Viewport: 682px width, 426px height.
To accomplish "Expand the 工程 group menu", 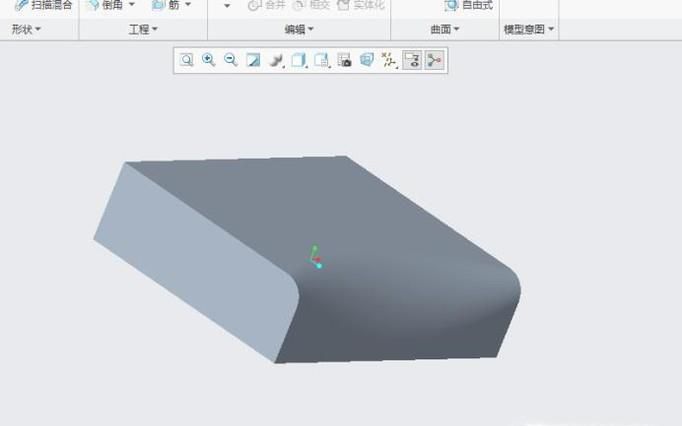I will pyautogui.click(x=144, y=30).
